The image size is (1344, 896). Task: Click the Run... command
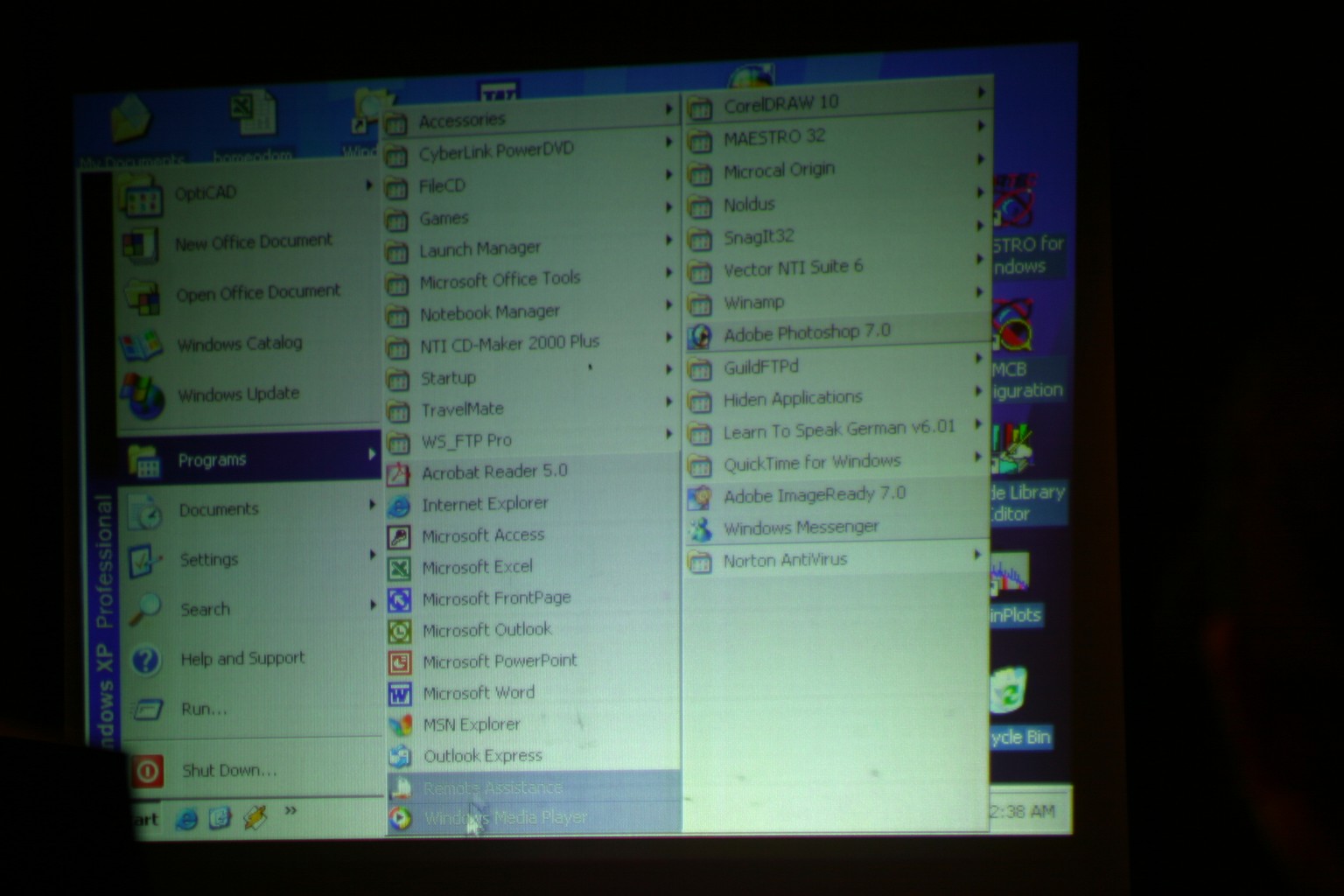tap(204, 709)
